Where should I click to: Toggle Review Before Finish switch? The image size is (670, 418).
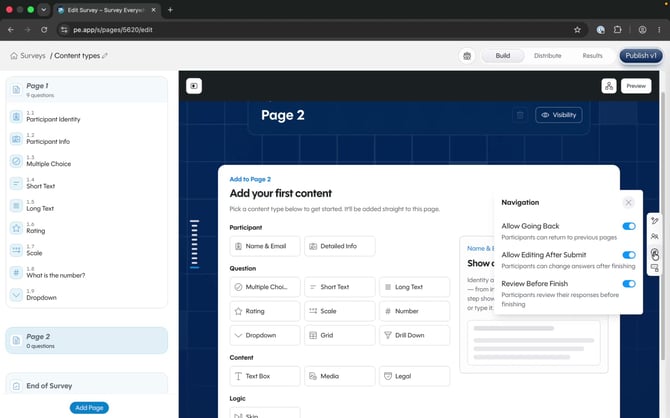tap(629, 284)
